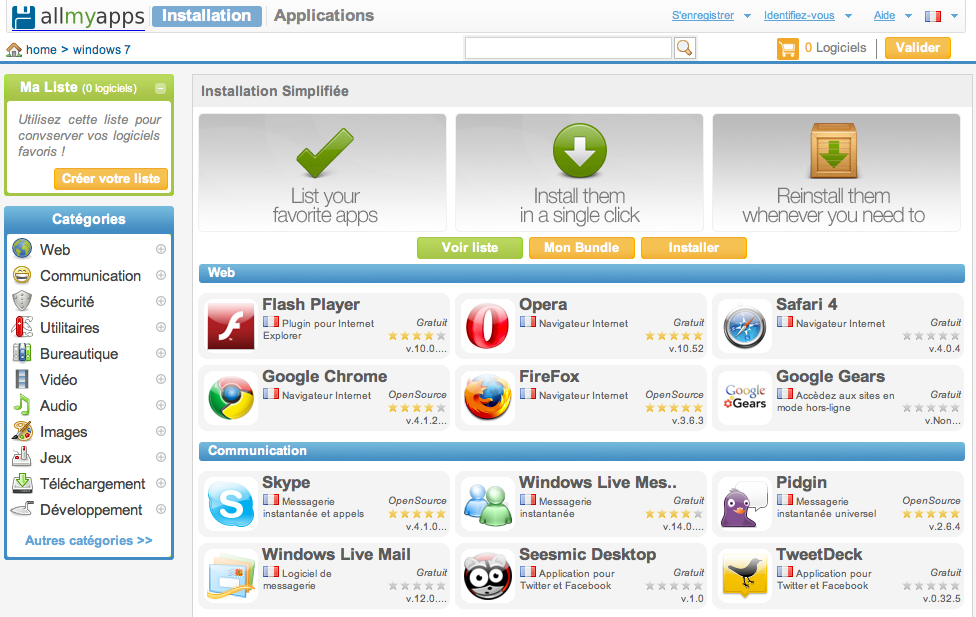
Task: Click the home house icon
Action: (14, 50)
